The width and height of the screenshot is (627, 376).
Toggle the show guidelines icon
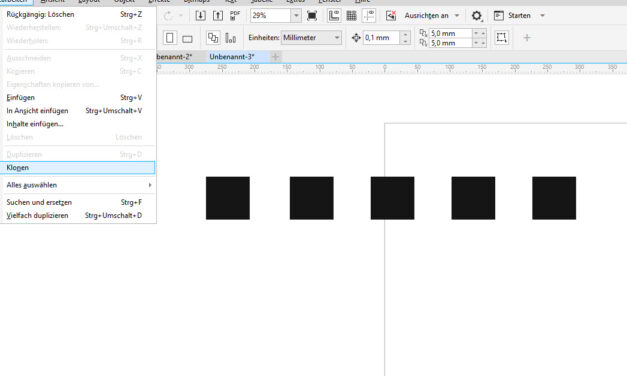click(x=369, y=16)
